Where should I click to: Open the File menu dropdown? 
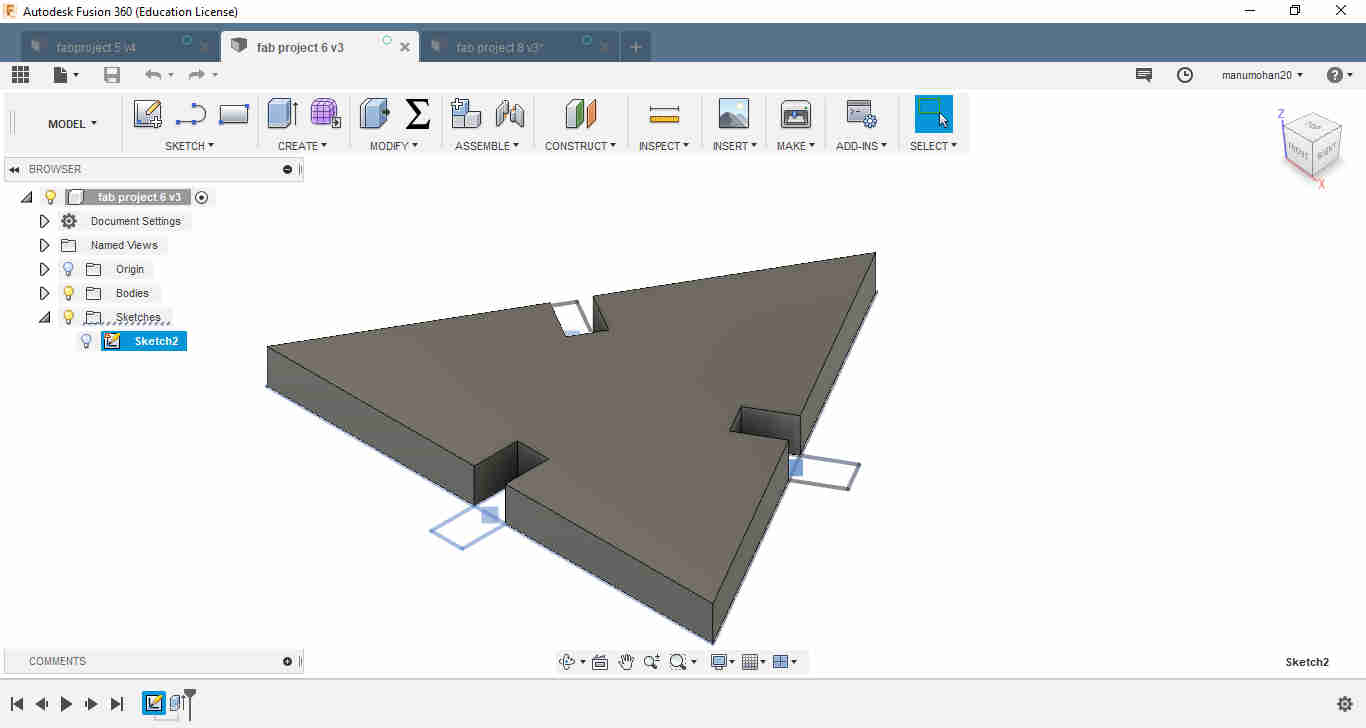64,75
